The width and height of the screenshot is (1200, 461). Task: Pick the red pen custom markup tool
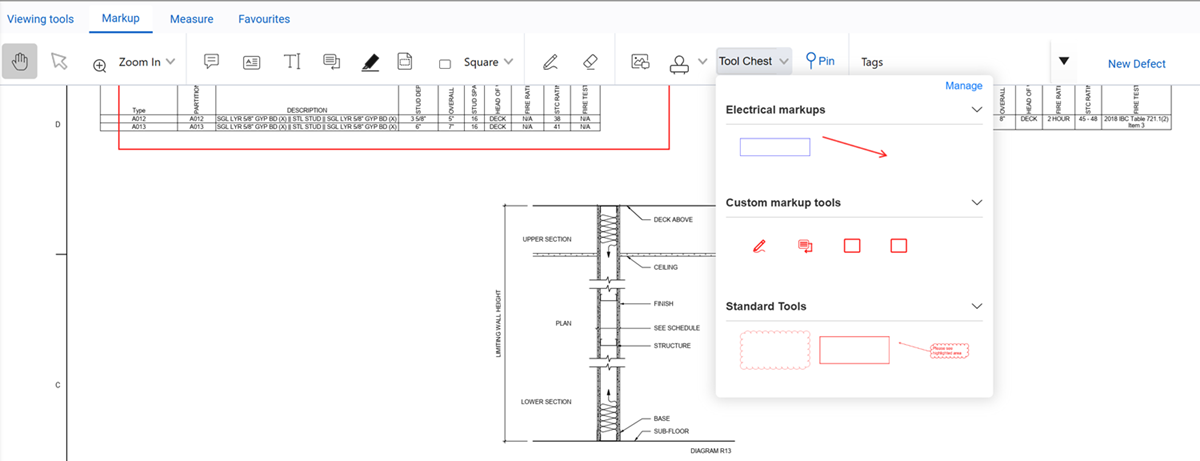click(759, 245)
